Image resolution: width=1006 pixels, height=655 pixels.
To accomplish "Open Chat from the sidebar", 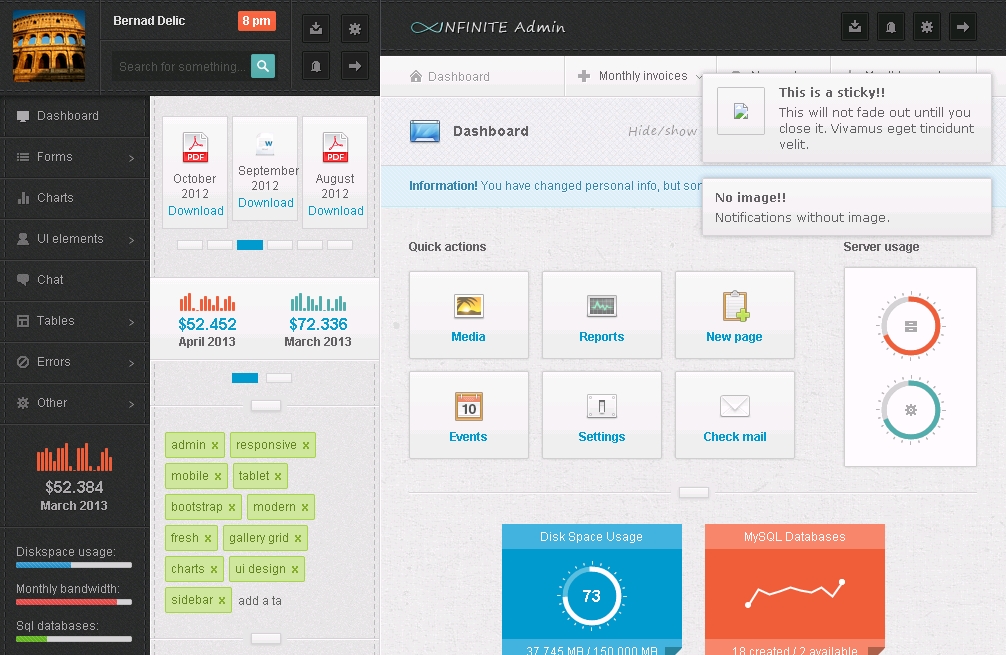I will pyautogui.click(x=50, y=280).
